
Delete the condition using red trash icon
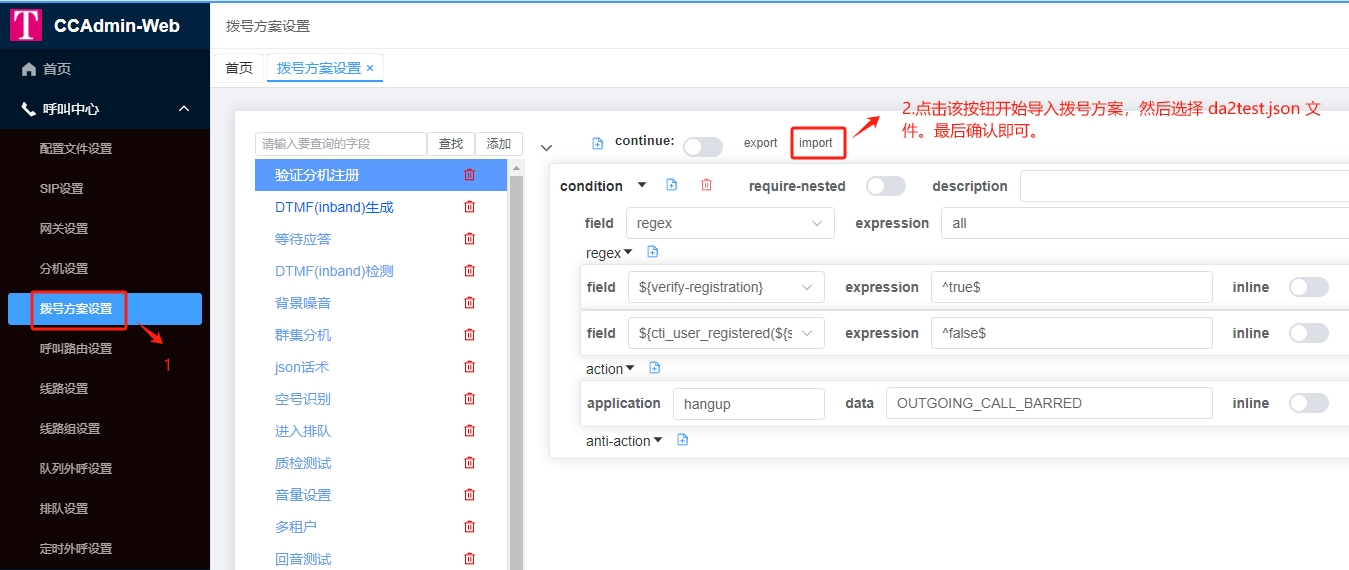[x=706, y=185]
